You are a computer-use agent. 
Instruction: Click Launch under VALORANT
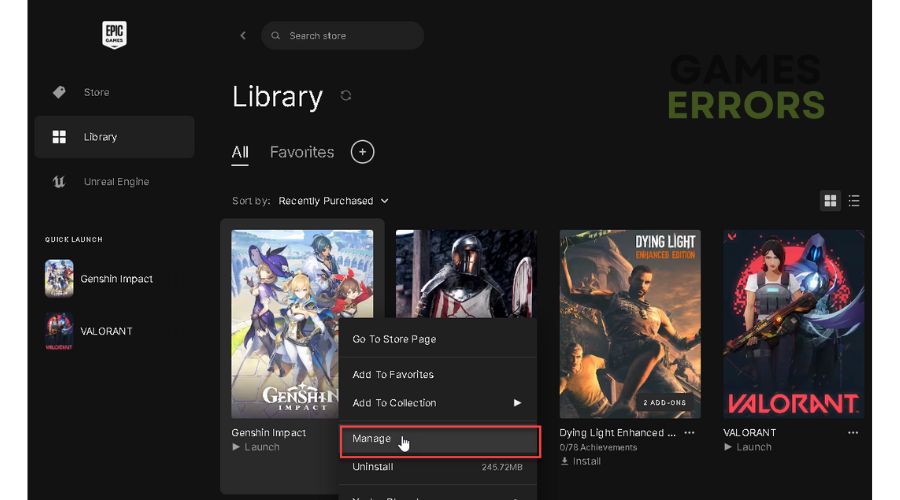coord(754,447)
